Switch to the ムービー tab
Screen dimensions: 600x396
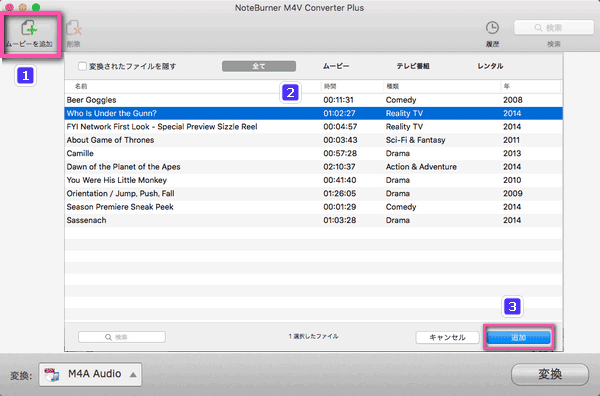coord(336,66)
